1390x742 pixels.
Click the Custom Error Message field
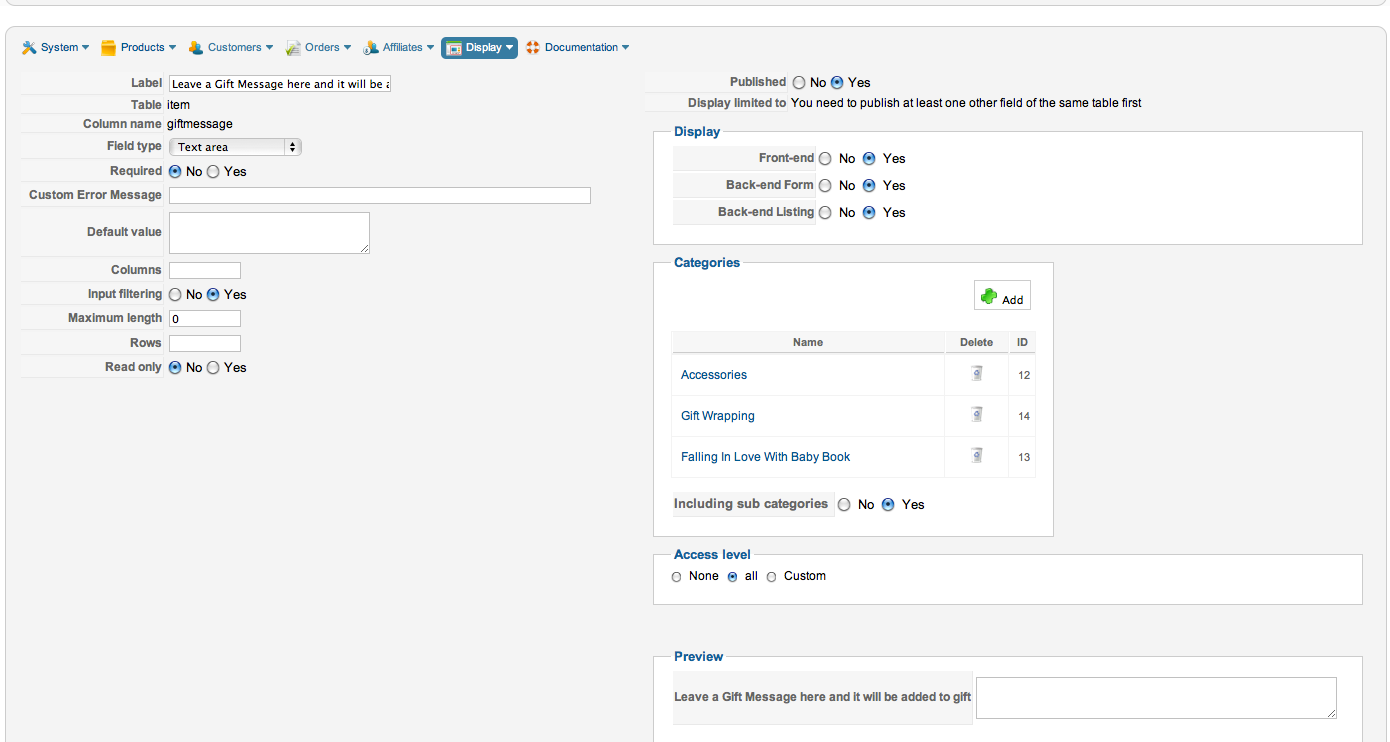[x=380, y=196]
